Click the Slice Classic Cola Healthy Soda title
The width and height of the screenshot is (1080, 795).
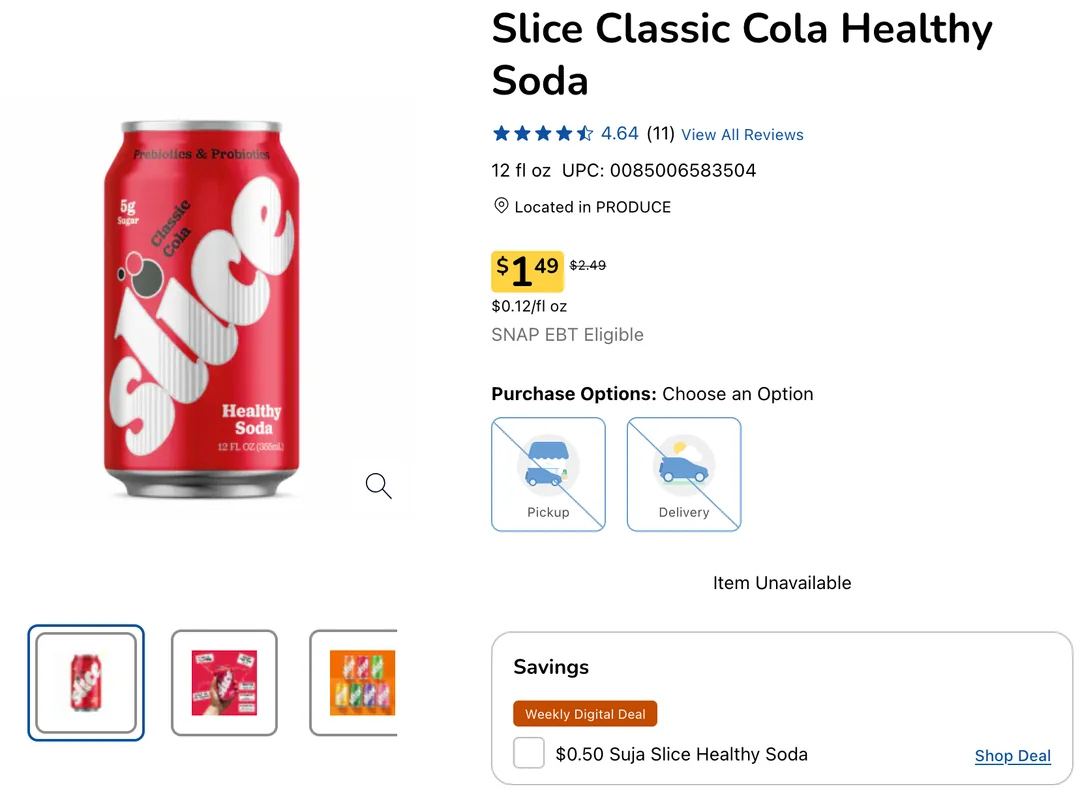tap(741, 54)
